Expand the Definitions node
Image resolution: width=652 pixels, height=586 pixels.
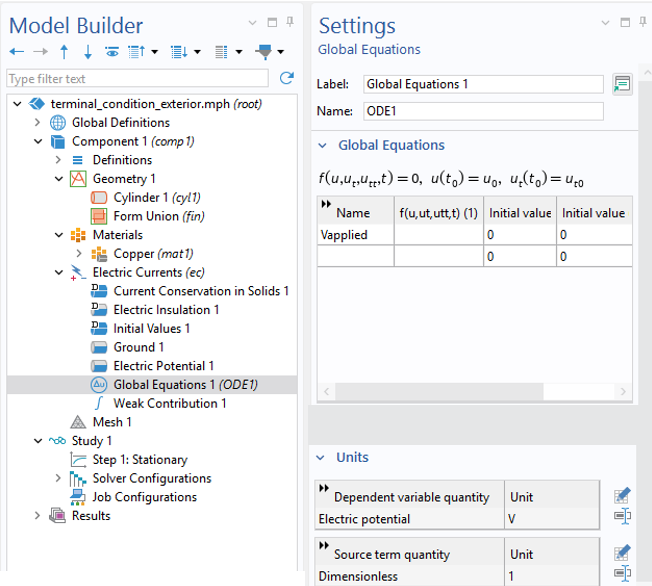point(58,160)
